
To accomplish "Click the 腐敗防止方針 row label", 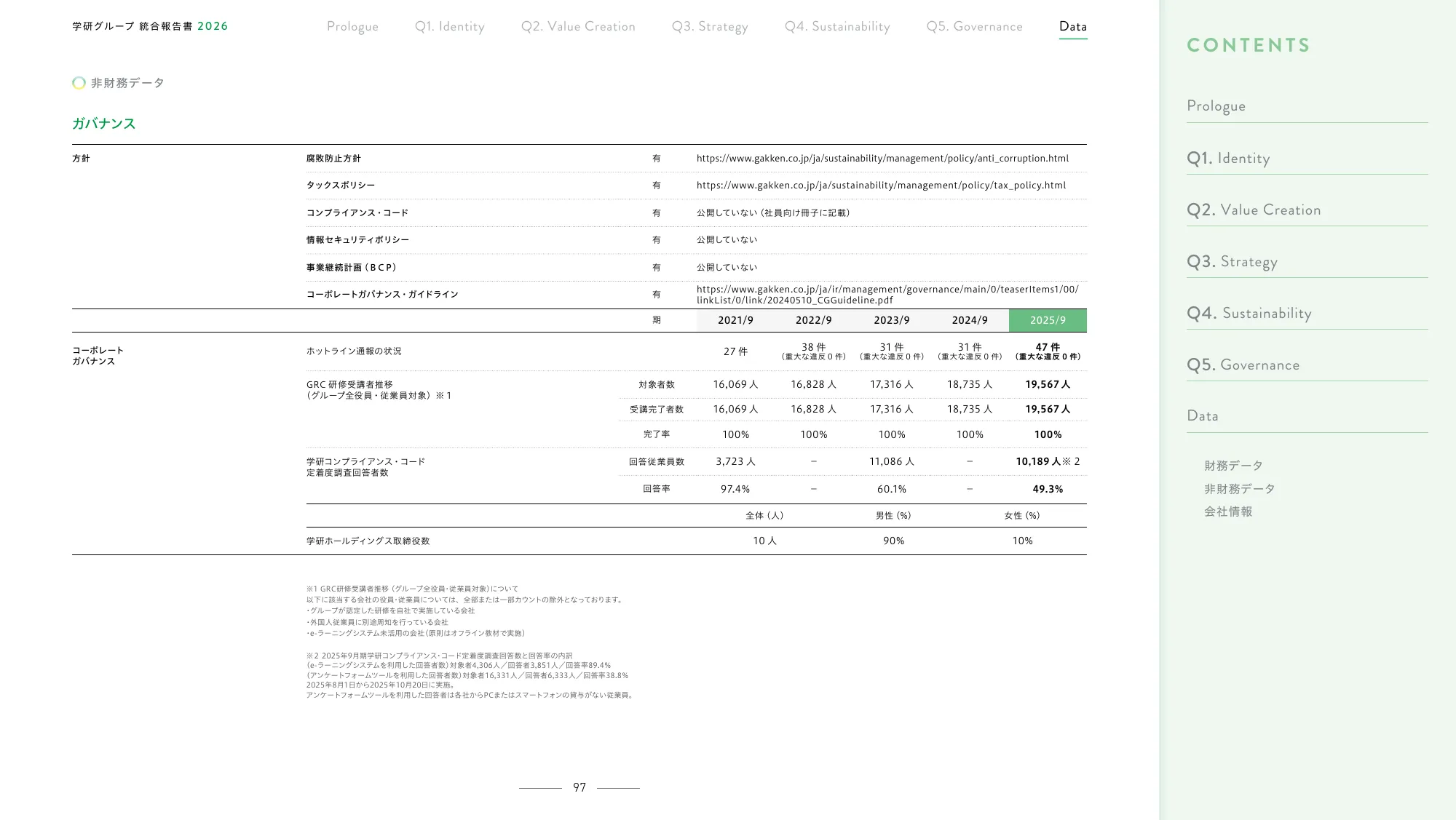I will tap(333, 159).
